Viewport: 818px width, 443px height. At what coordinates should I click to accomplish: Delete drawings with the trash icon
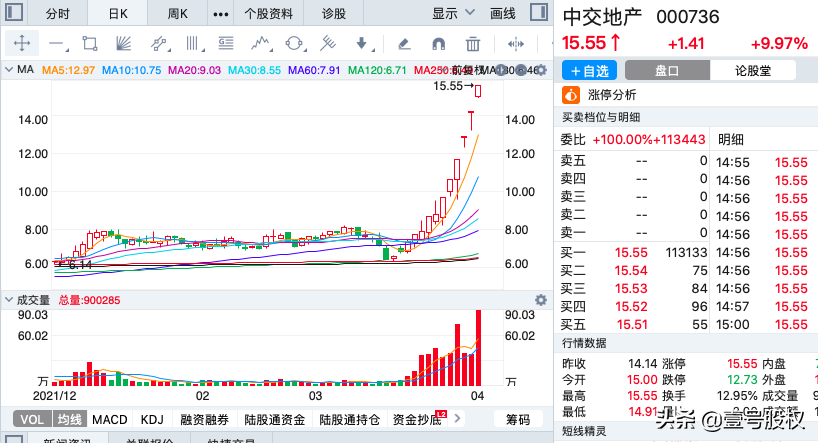click(473, 44)
